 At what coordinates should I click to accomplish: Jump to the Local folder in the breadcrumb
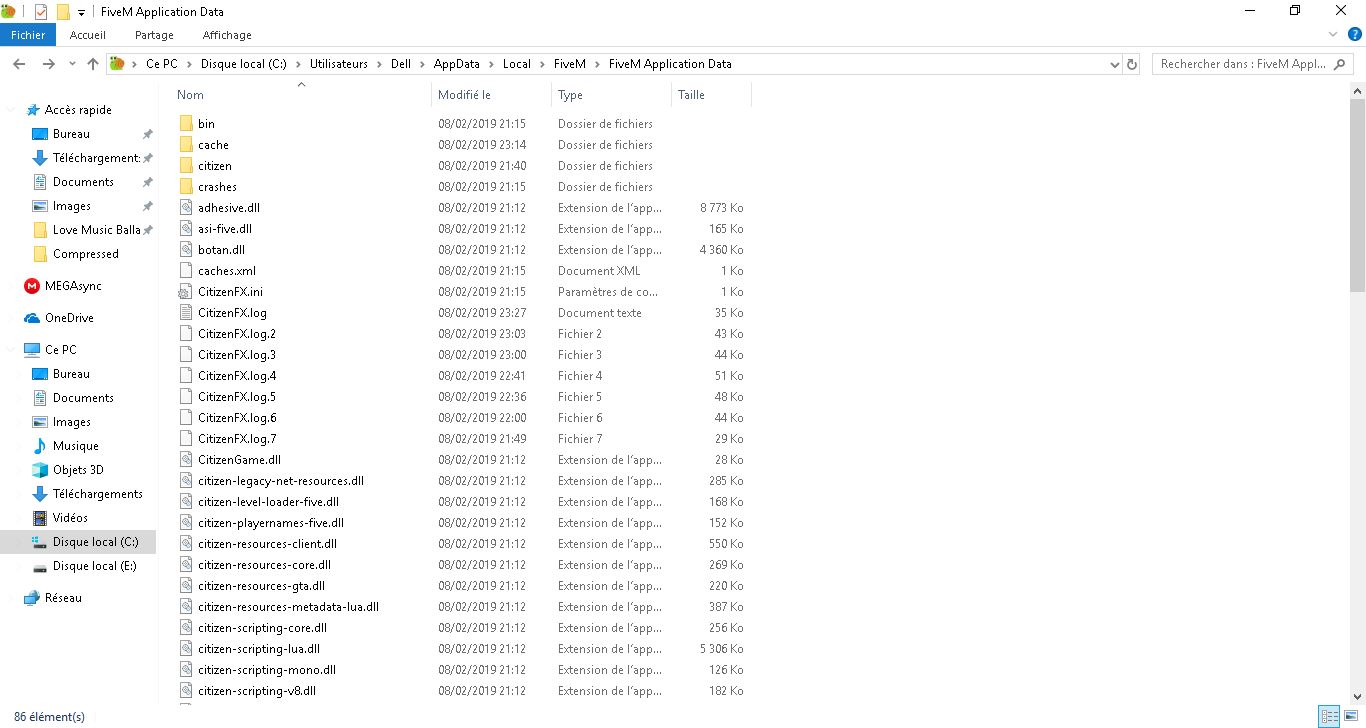[x=517, y=64]
